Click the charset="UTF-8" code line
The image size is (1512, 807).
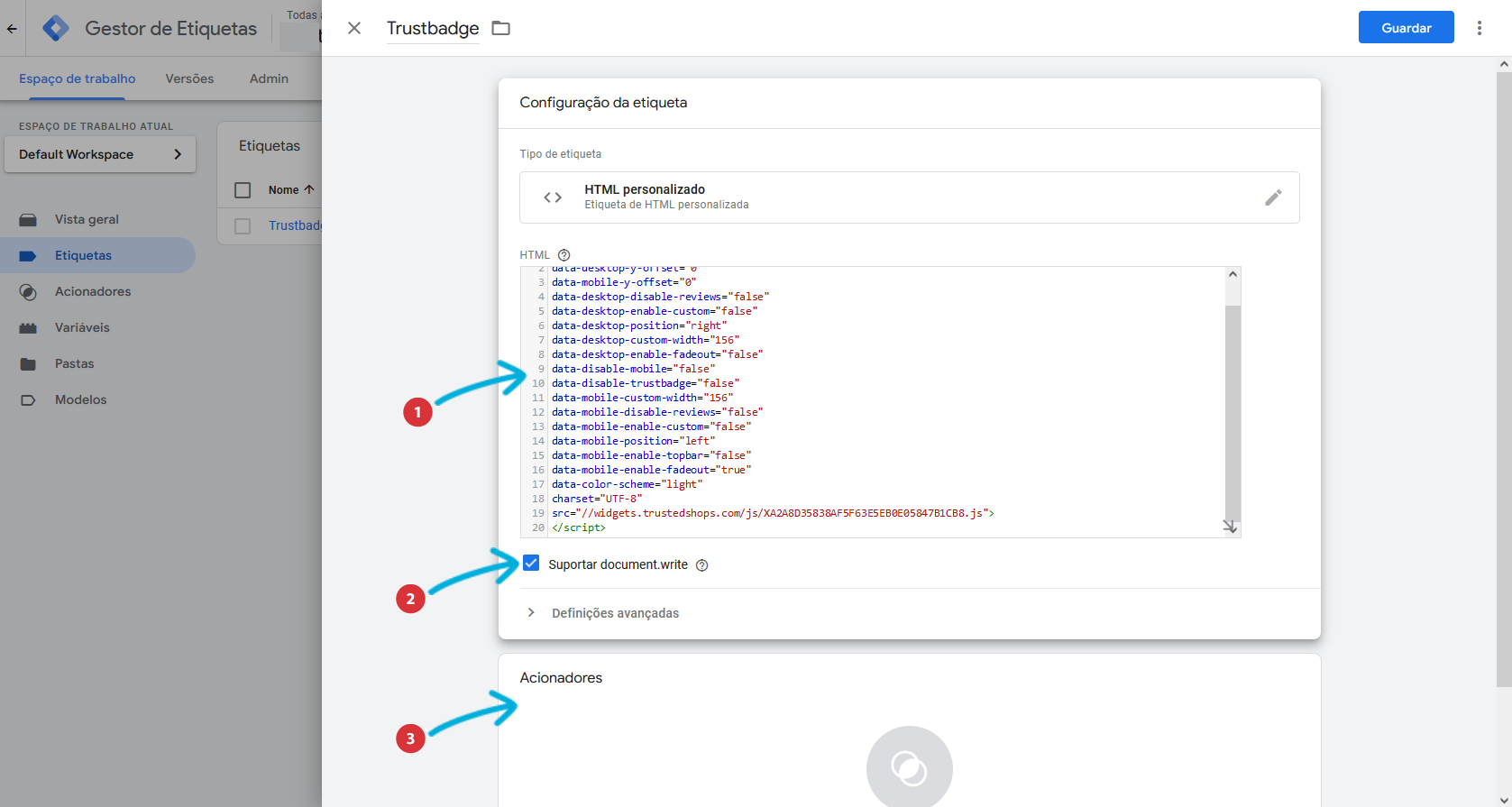(x=597, y=499)
